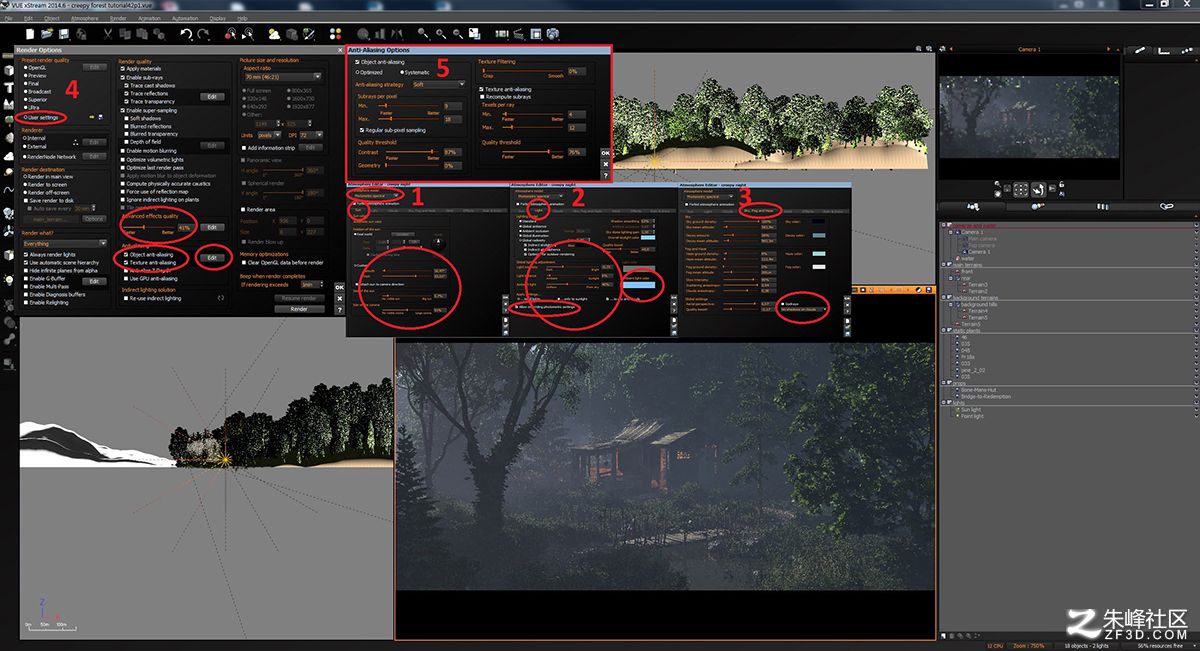
Task: Open the File menu
Action: [8, 18]
